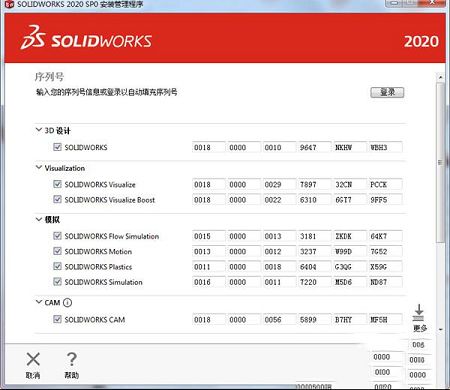This screenshot has width=450, height=390.
Task: Click Flow Simulation field 64K7
Action: [x=385, y=236]
